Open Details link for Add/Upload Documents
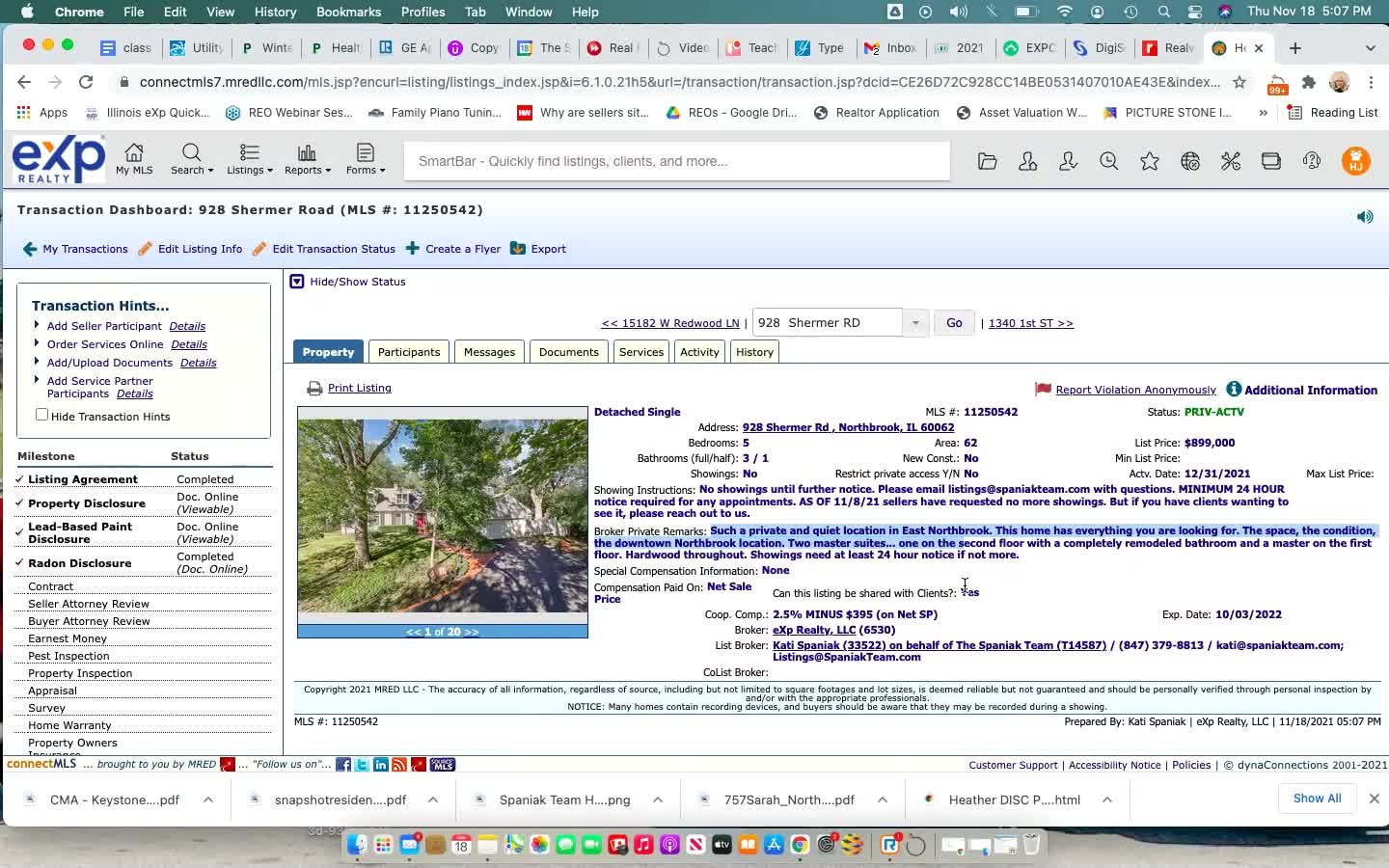The image size is (1389, 868). 198,363
